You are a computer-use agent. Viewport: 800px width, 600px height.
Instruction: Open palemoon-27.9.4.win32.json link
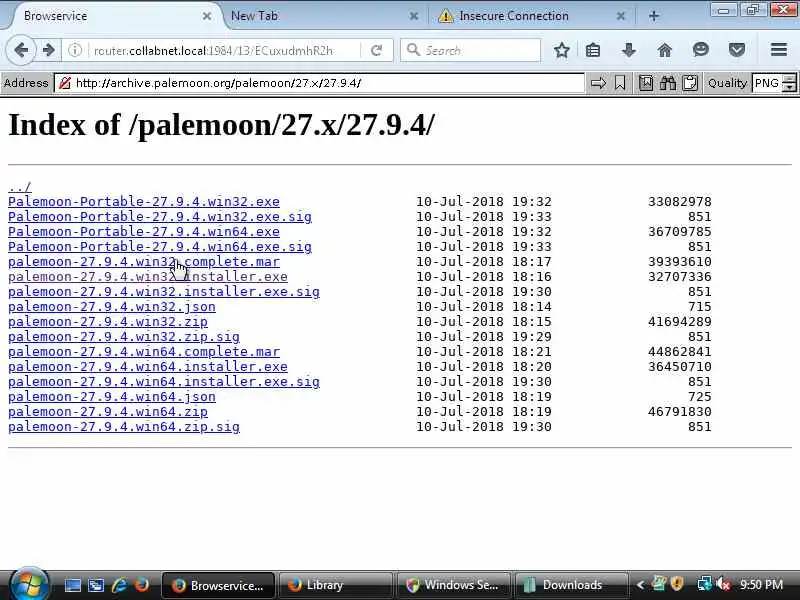tap(112, 307)
